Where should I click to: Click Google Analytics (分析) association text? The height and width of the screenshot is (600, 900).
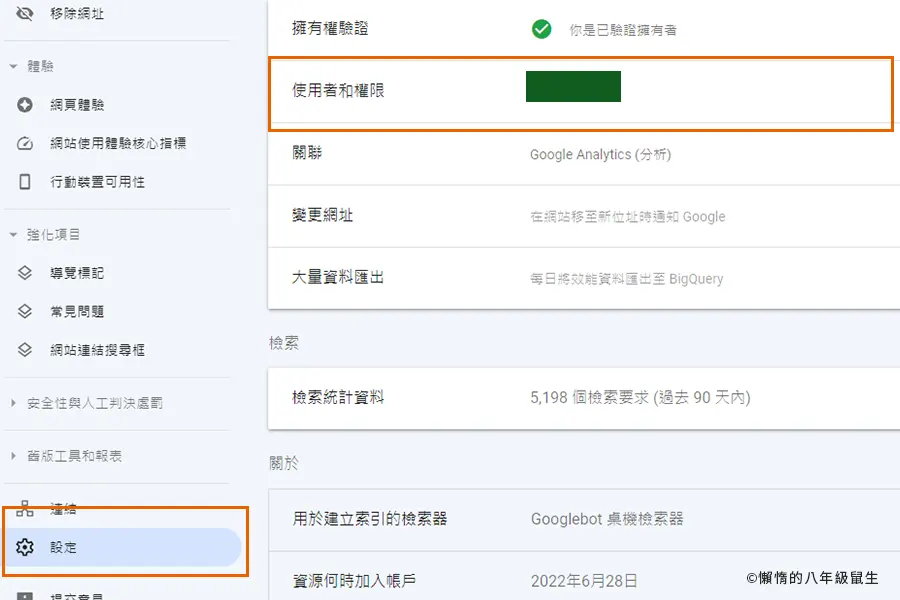pyautogui.click(x=600, y=154)
